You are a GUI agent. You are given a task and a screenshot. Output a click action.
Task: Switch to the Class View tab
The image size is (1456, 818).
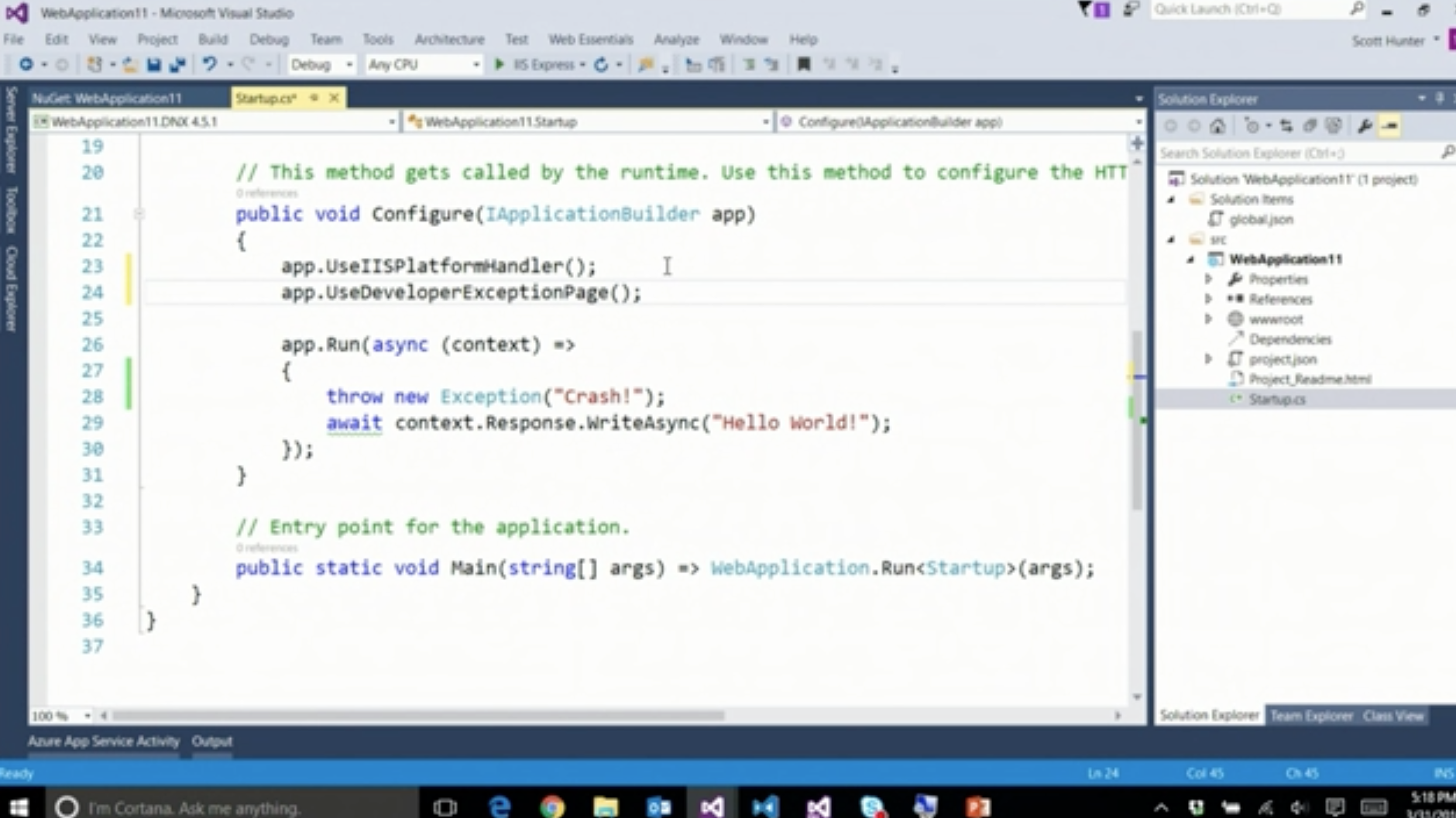pos(1393,716)
